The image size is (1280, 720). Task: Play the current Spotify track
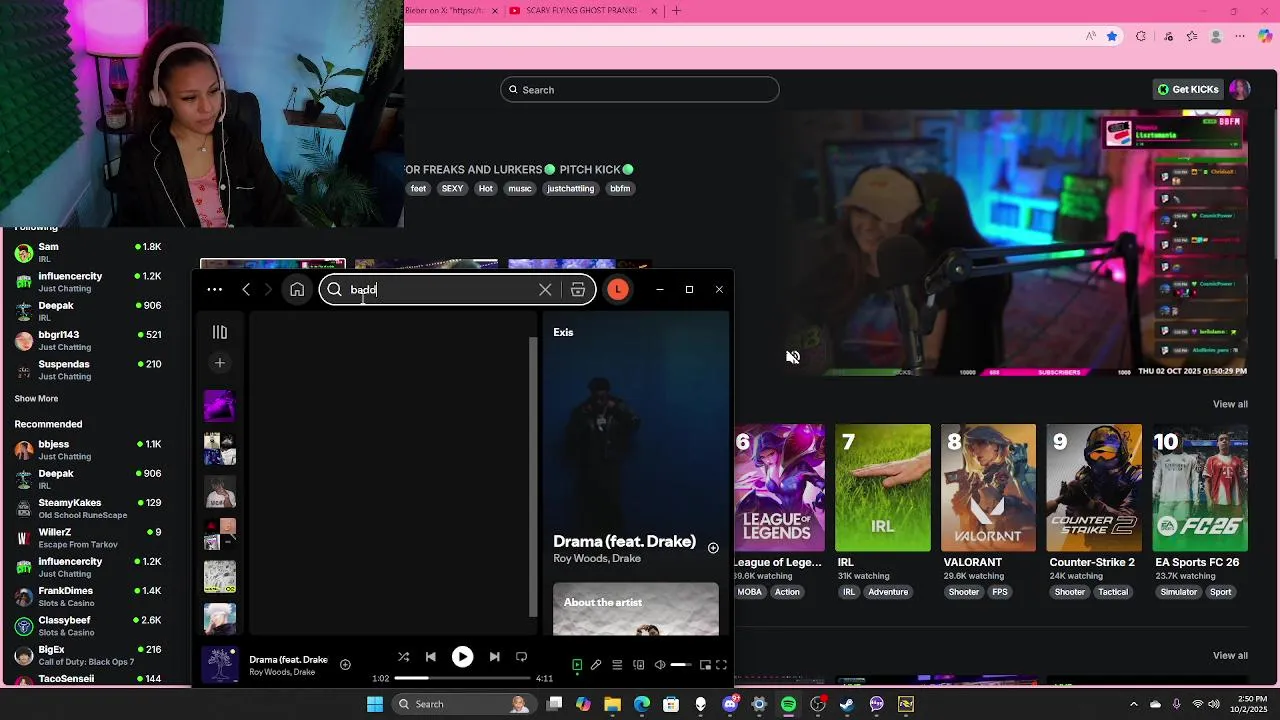[x=462, y=657]
